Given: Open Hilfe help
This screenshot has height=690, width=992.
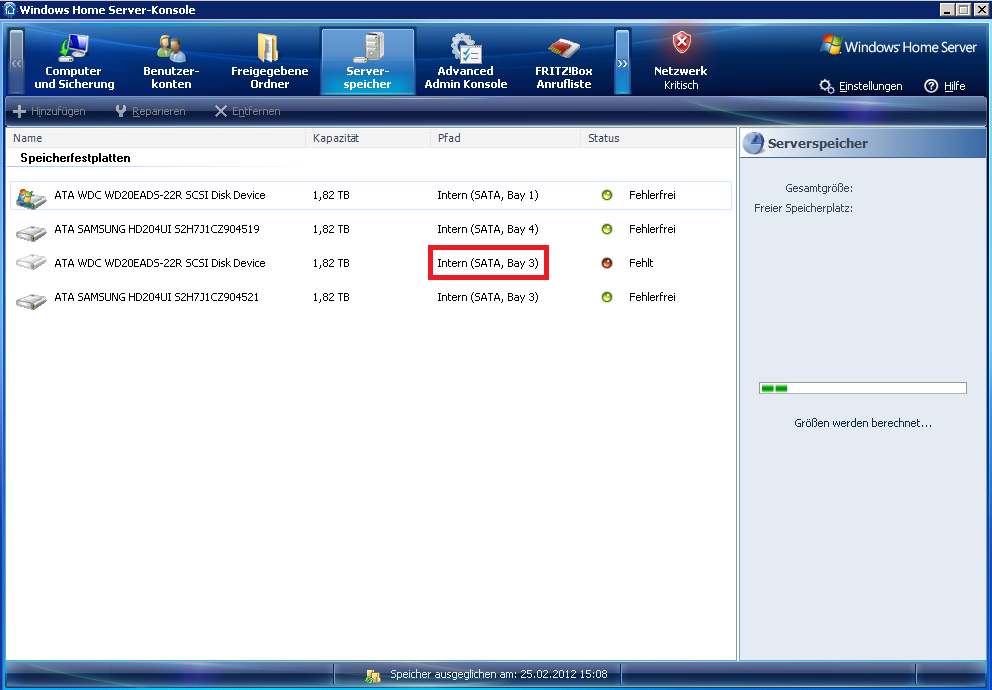Looking at the screenshot, I should click(x=945, y=86).
